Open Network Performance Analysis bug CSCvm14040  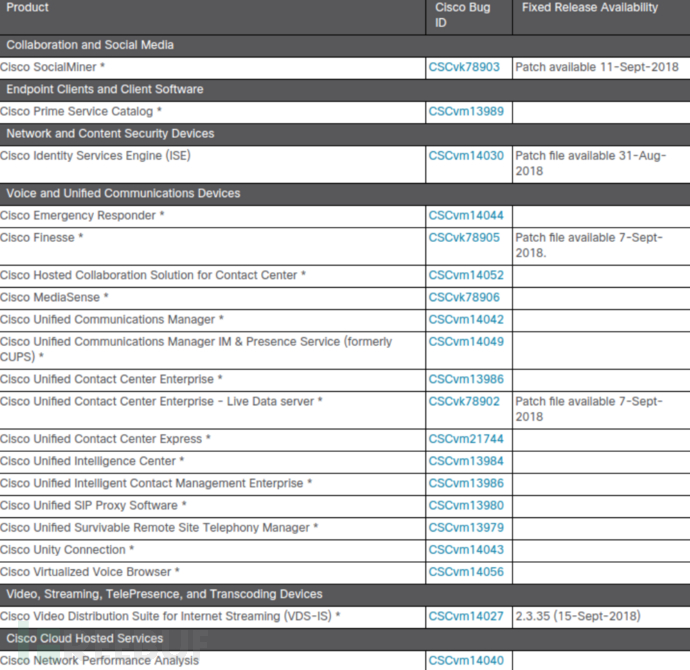[466, 660]
